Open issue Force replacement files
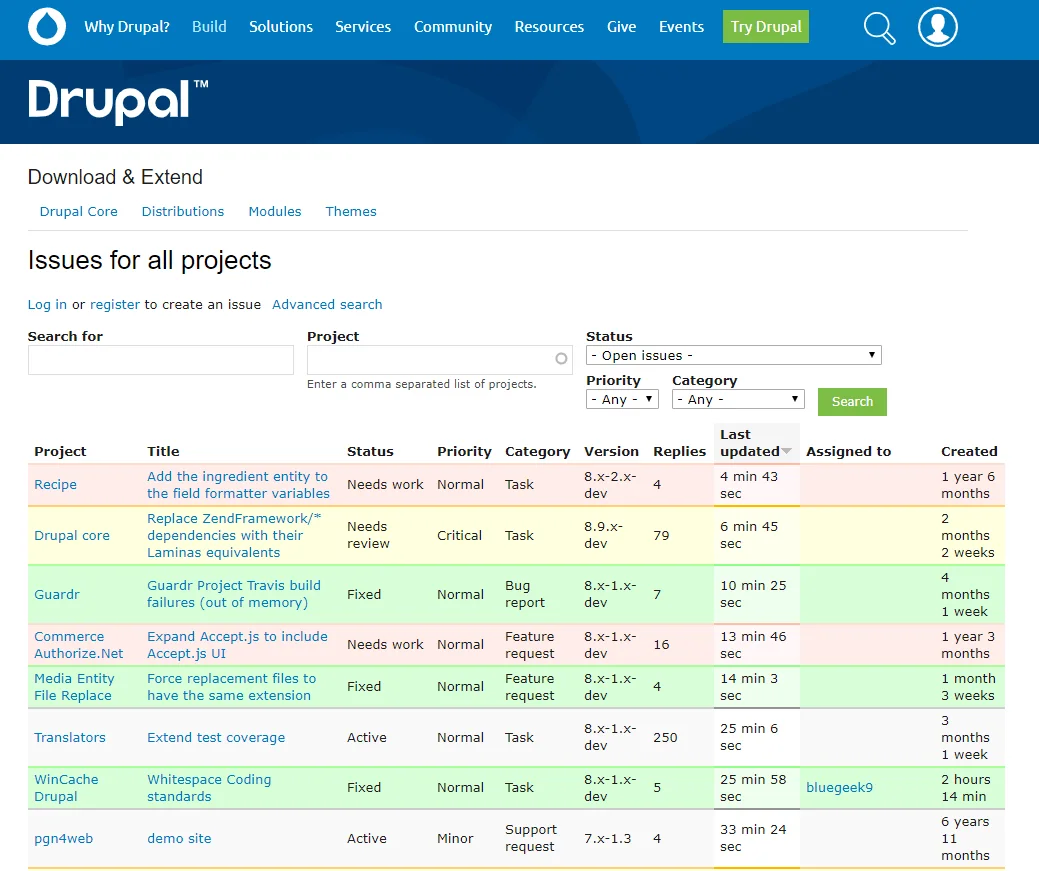 (x=232, y=687)
